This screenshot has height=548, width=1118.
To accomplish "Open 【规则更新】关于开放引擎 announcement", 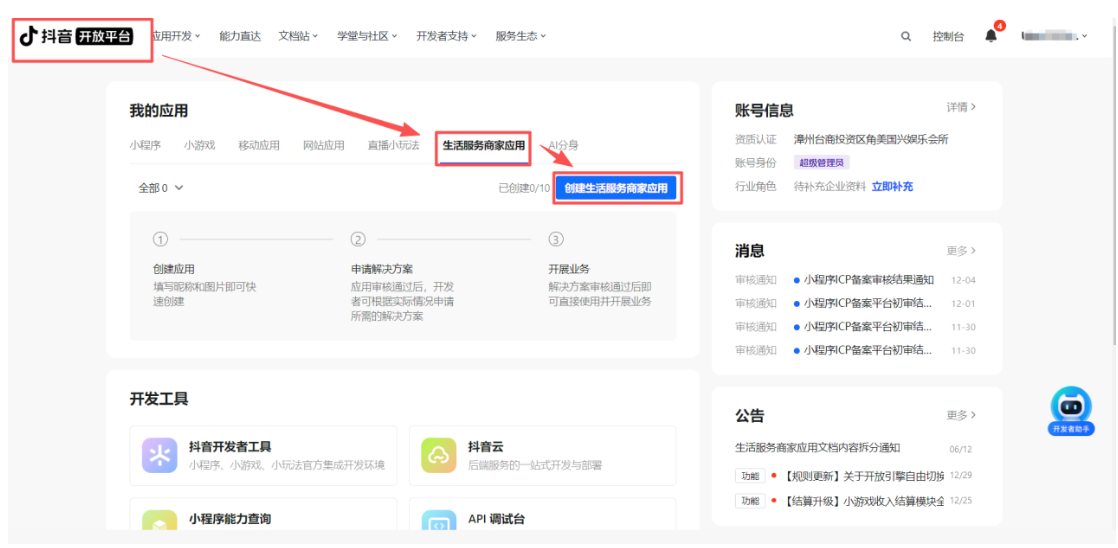I will coord(864,475).
